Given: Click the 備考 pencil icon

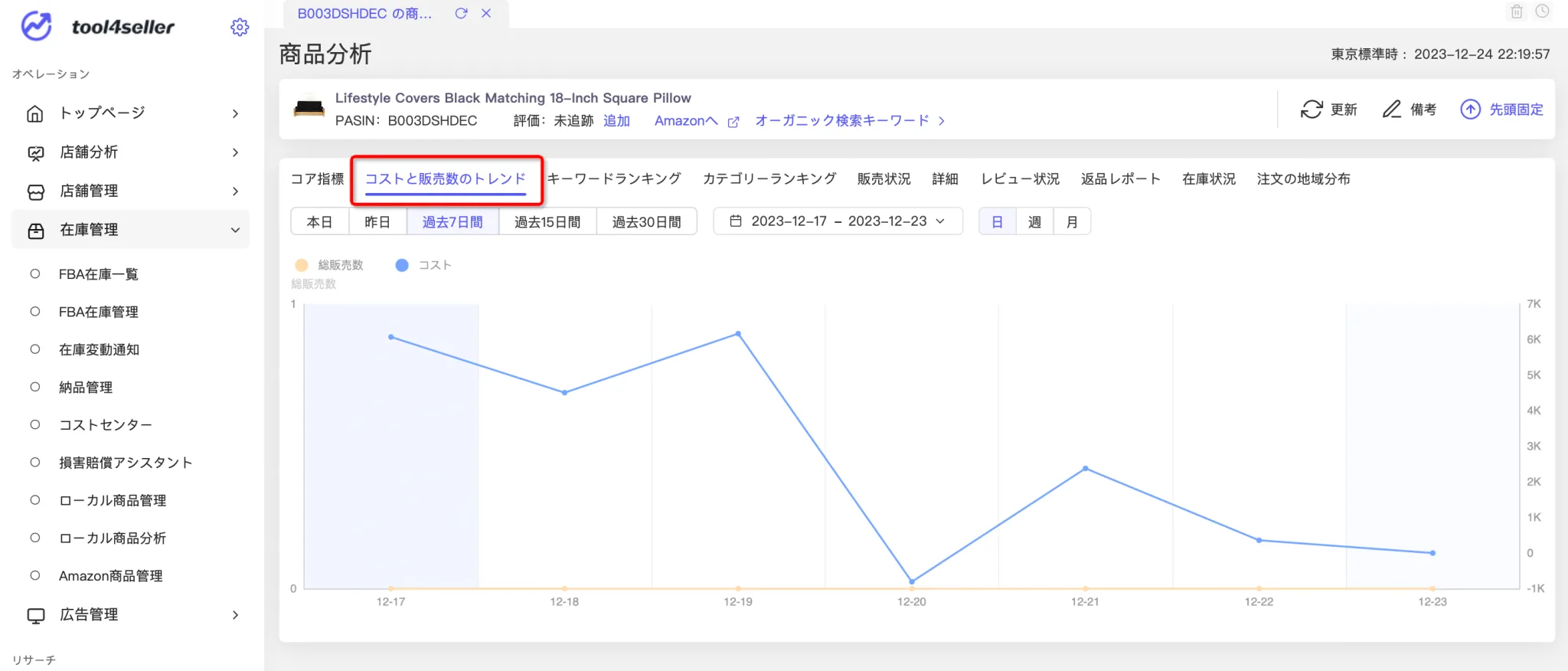Looking at the screenshot, I should coord(1392,109).
